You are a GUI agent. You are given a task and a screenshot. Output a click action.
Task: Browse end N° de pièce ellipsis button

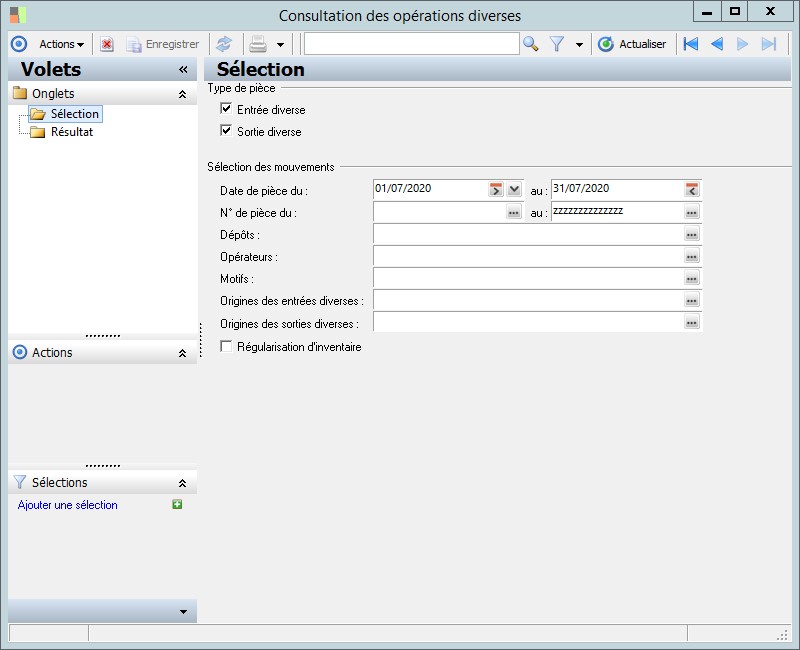point(692,212)
